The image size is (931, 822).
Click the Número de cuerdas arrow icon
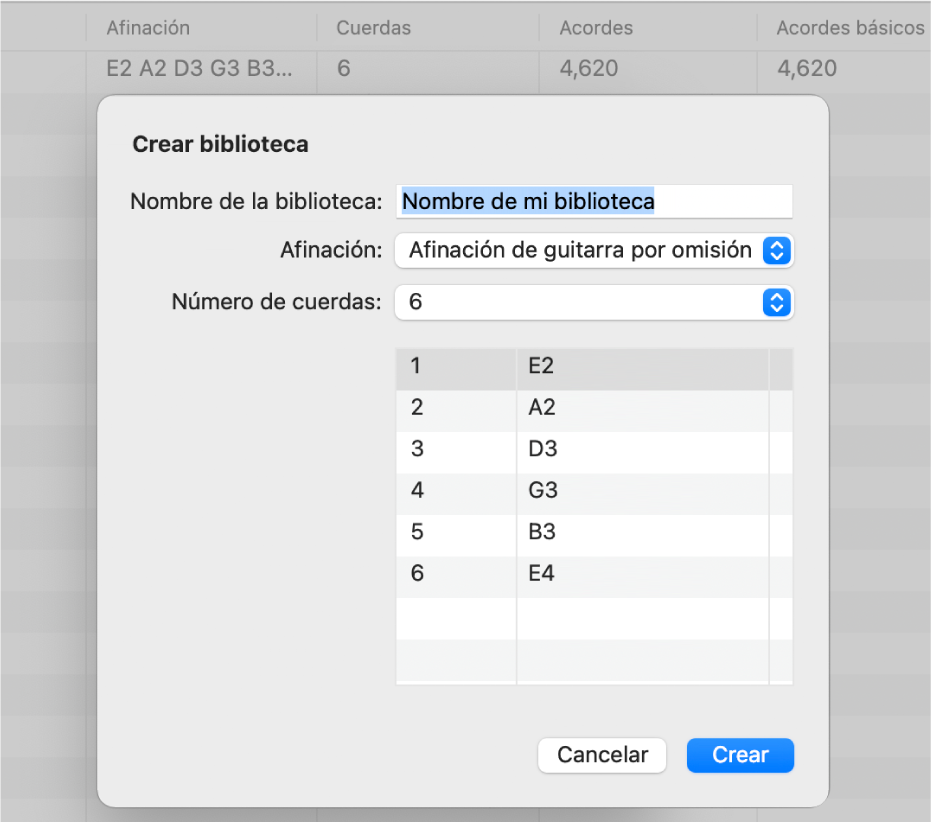pos(777,302)
